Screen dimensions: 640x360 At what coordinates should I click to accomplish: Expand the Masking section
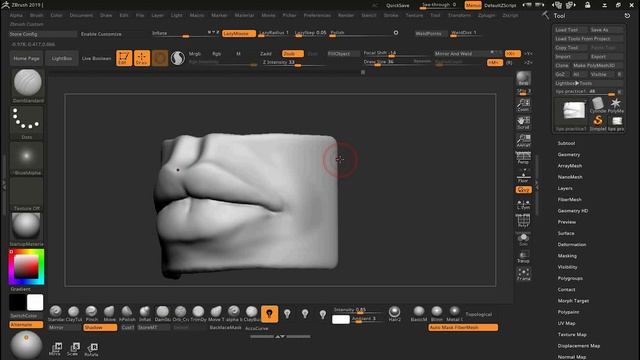(567, 256)
